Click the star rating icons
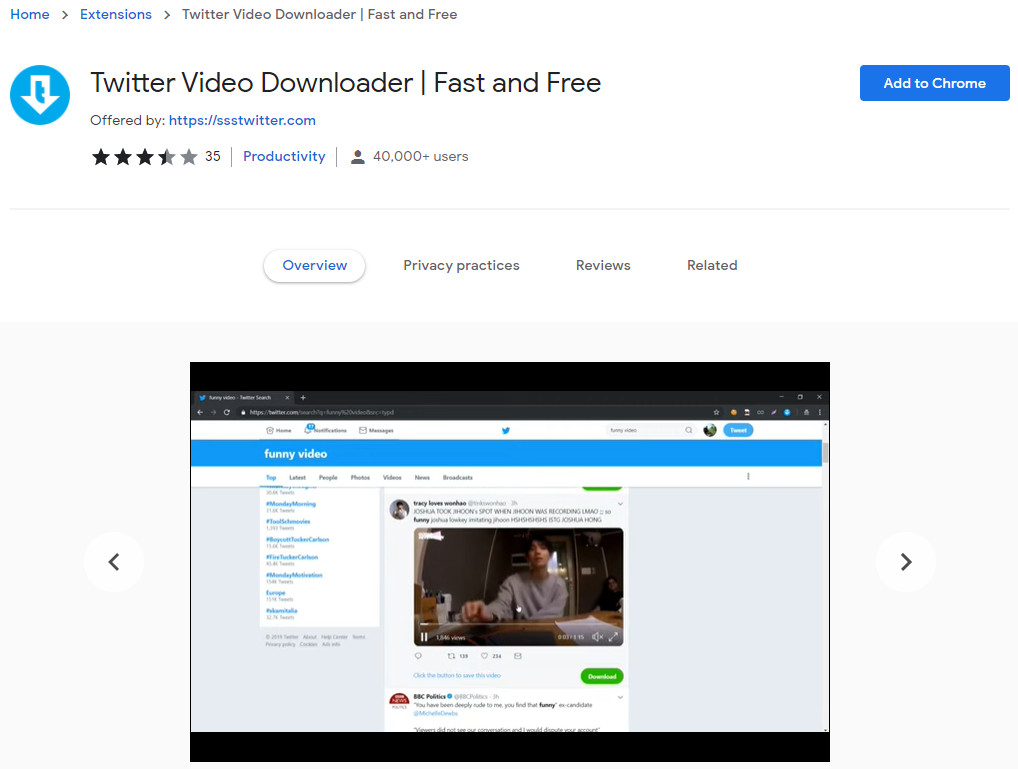The width and height of the screenshot is (1018, 769). 145,157
